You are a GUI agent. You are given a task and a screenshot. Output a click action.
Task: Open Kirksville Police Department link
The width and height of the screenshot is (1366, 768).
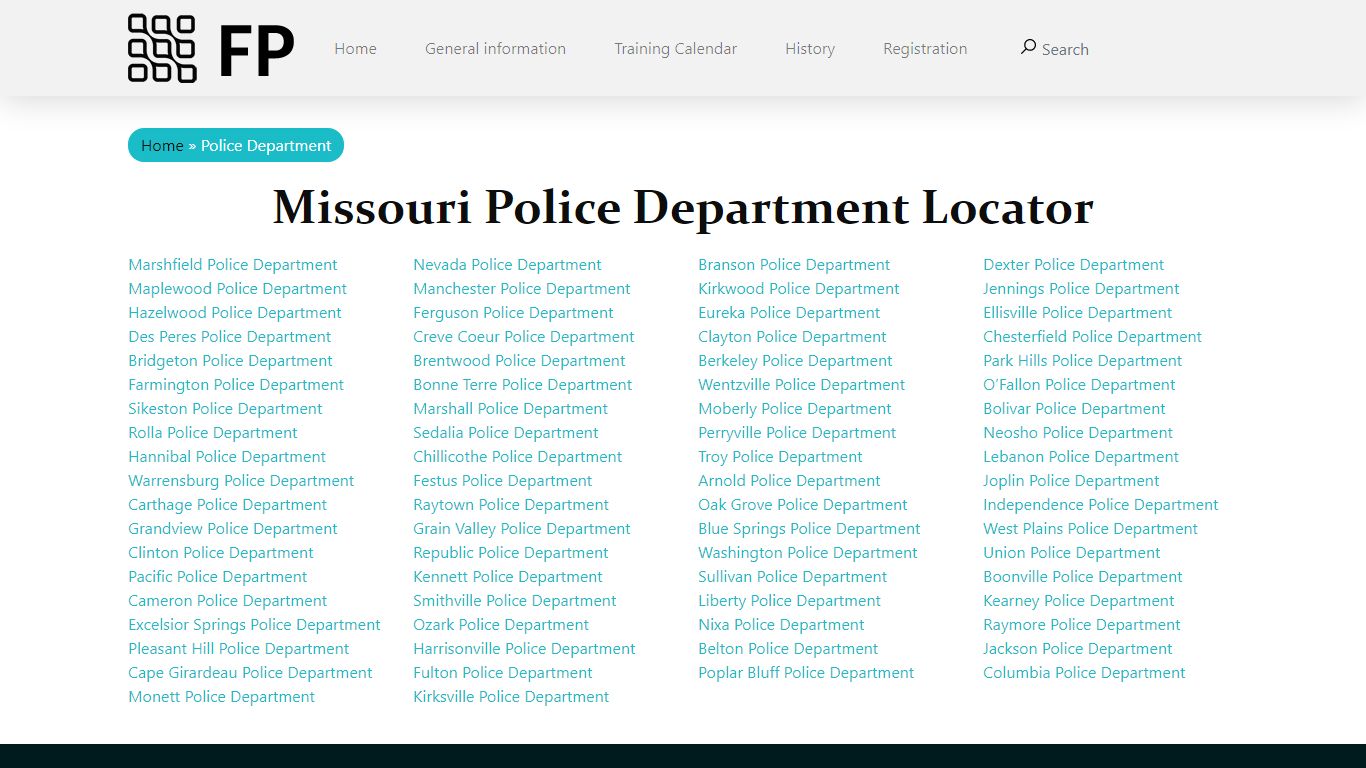(x=511, y=697)
